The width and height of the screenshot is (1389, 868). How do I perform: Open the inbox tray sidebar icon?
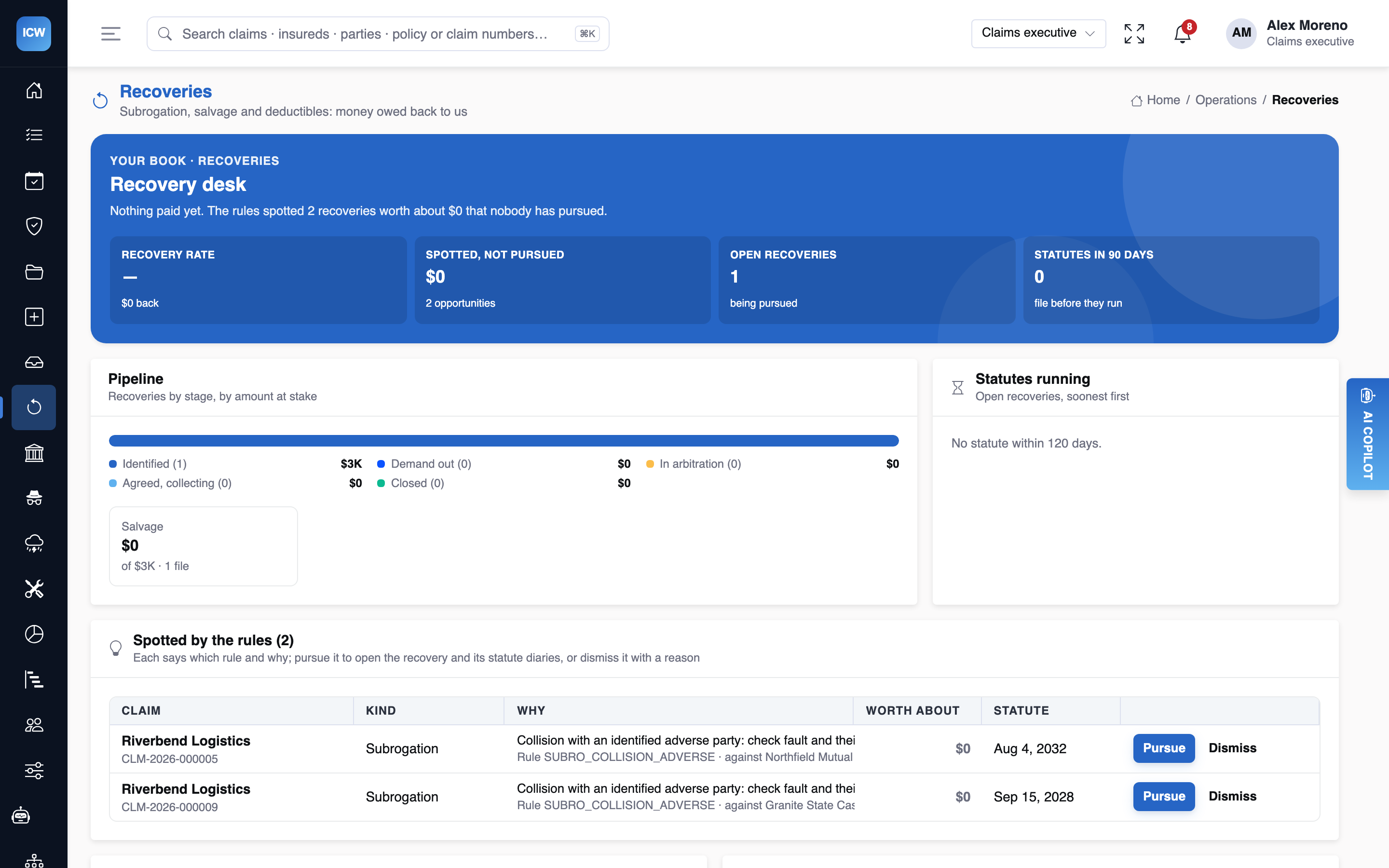point(34,362)
